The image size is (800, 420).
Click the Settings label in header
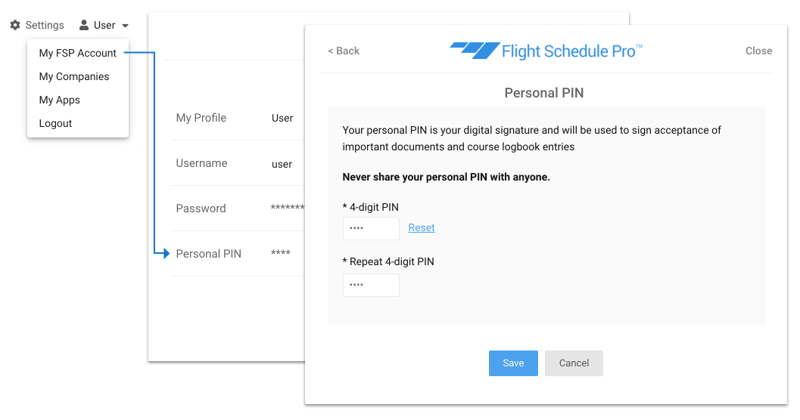(45, 25)
